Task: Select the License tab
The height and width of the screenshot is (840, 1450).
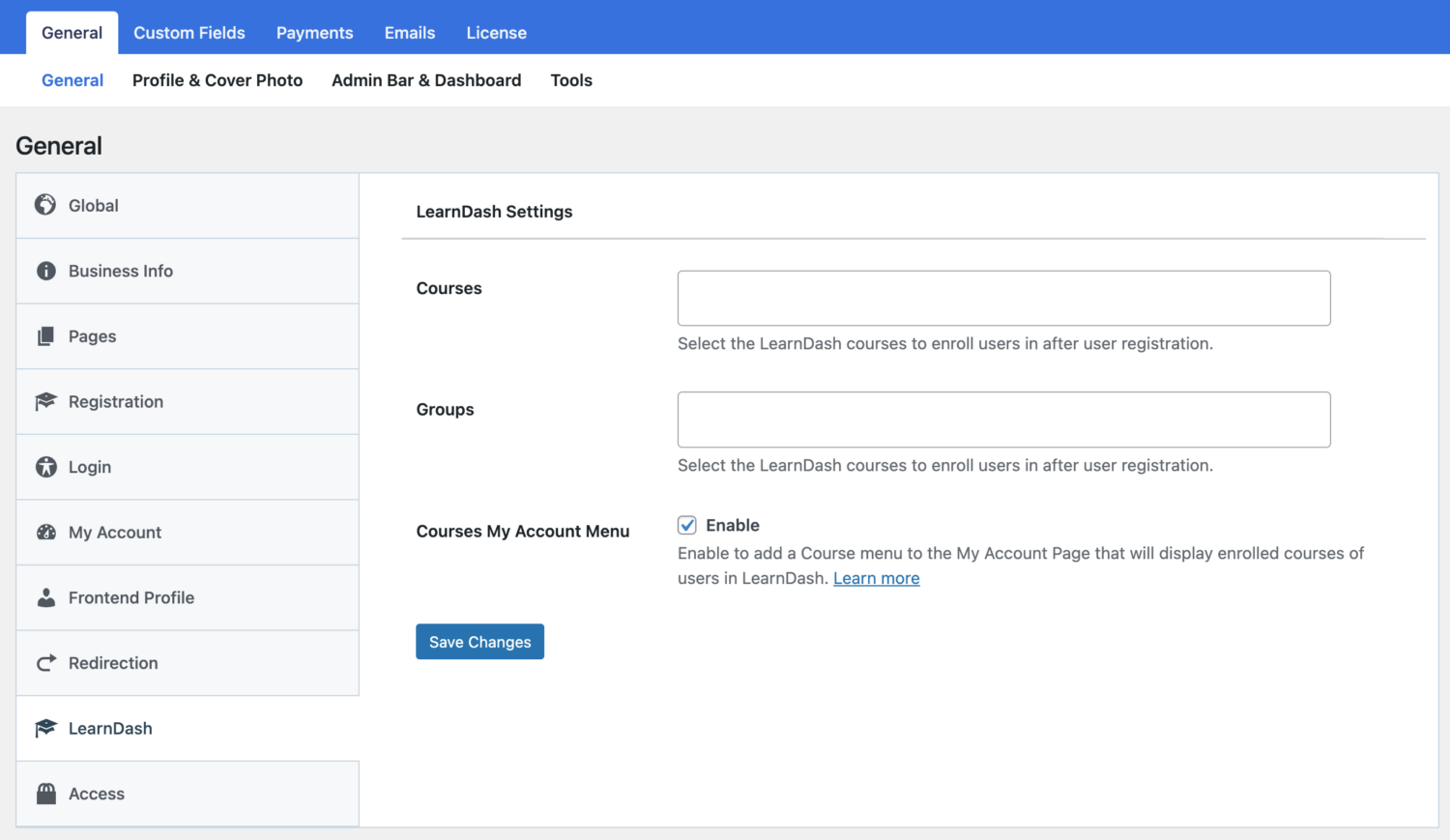Action: [497, 33]
